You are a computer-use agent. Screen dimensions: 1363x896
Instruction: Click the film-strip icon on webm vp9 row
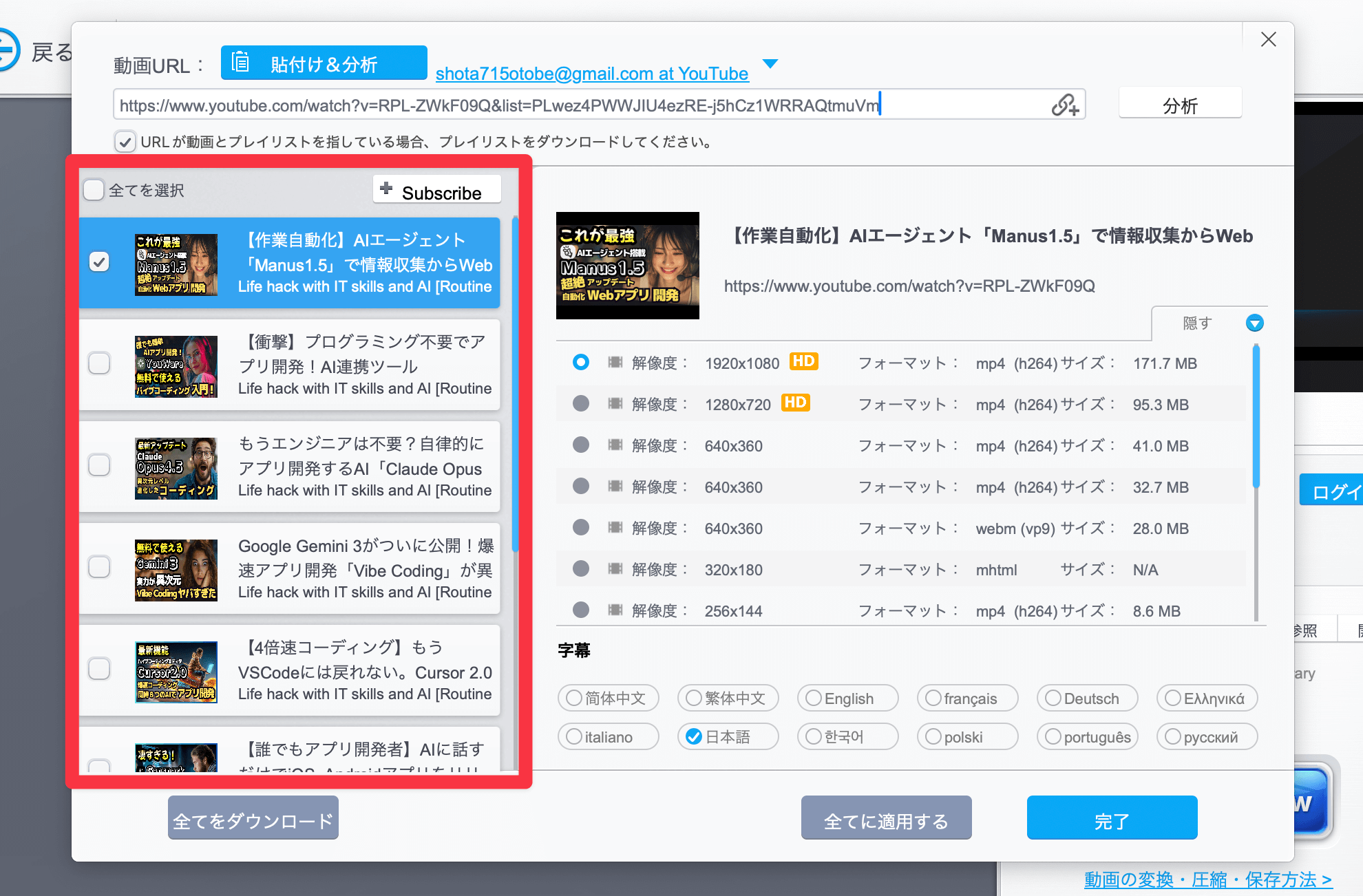click(615, 528)
